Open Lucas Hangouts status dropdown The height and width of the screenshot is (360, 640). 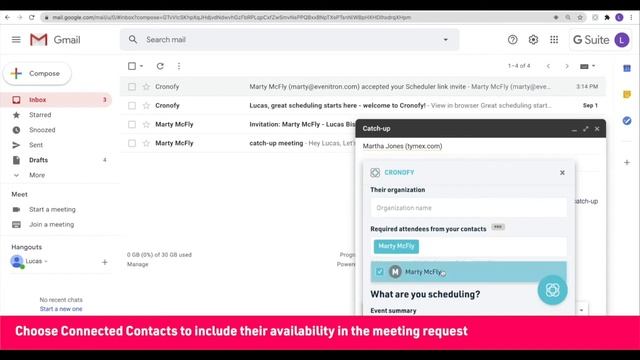tap(46, 261)
